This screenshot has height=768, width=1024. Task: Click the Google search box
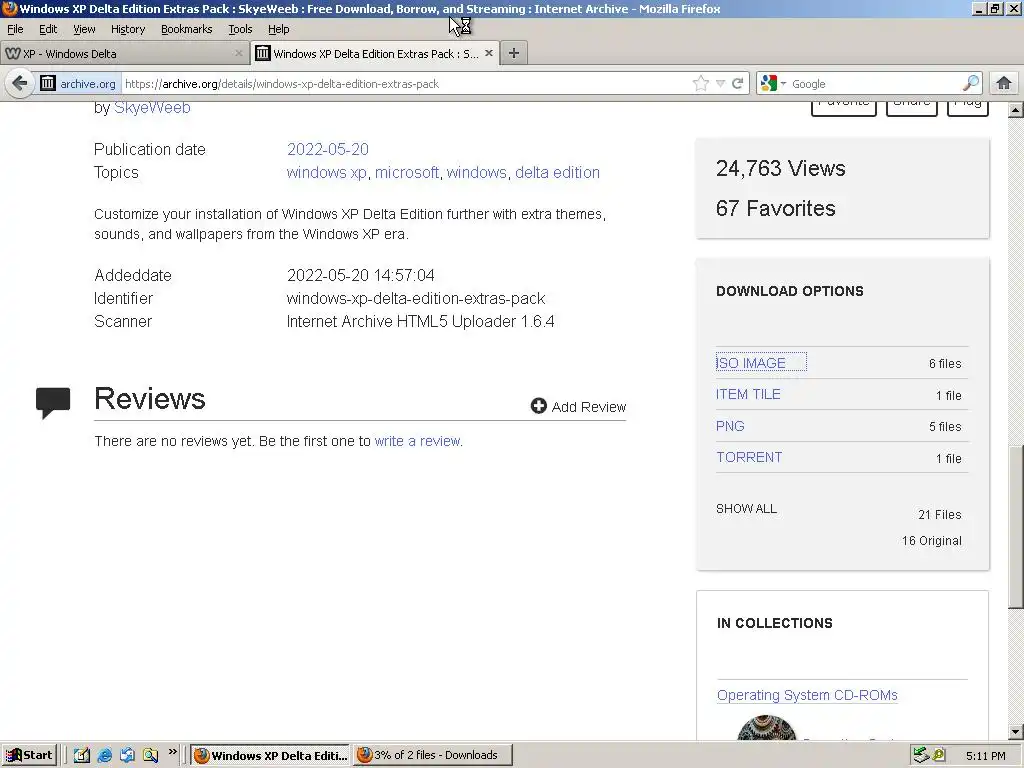(x=875, y=84)
